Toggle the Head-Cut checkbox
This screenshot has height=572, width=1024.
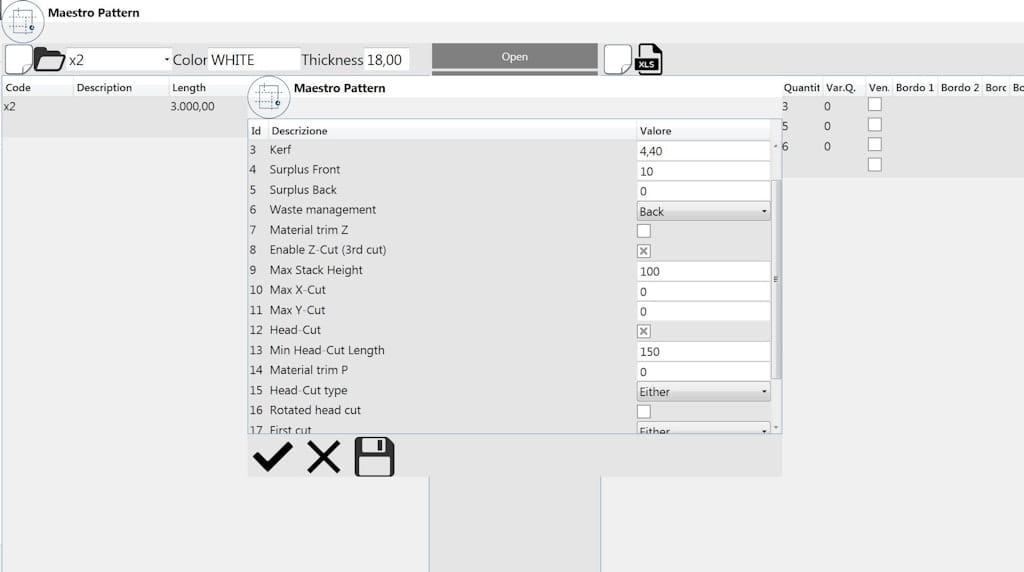pos(644,331)
